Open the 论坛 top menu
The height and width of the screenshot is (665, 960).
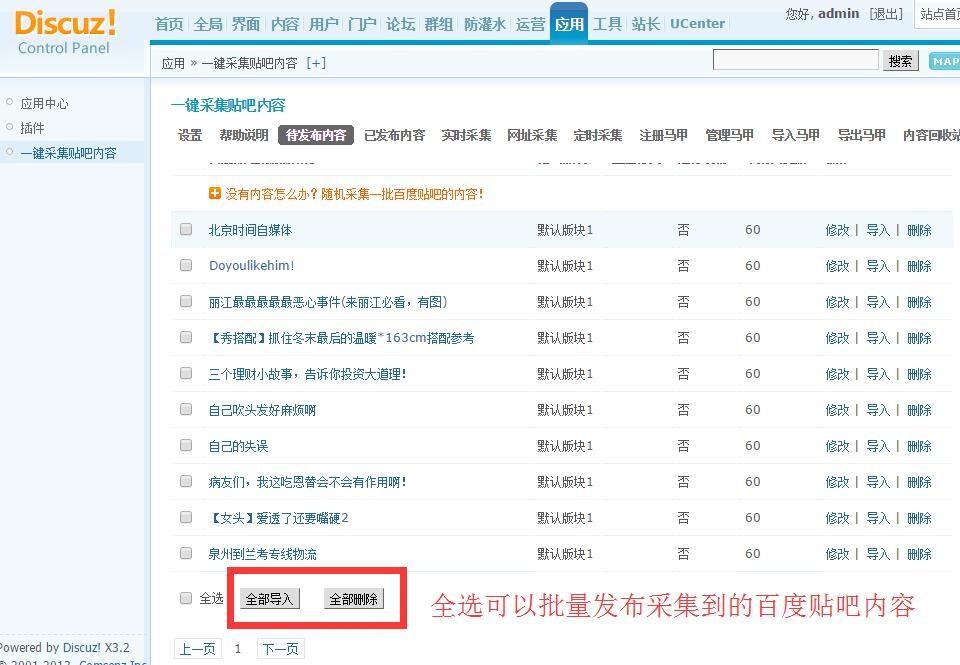[x=400, y=24]
